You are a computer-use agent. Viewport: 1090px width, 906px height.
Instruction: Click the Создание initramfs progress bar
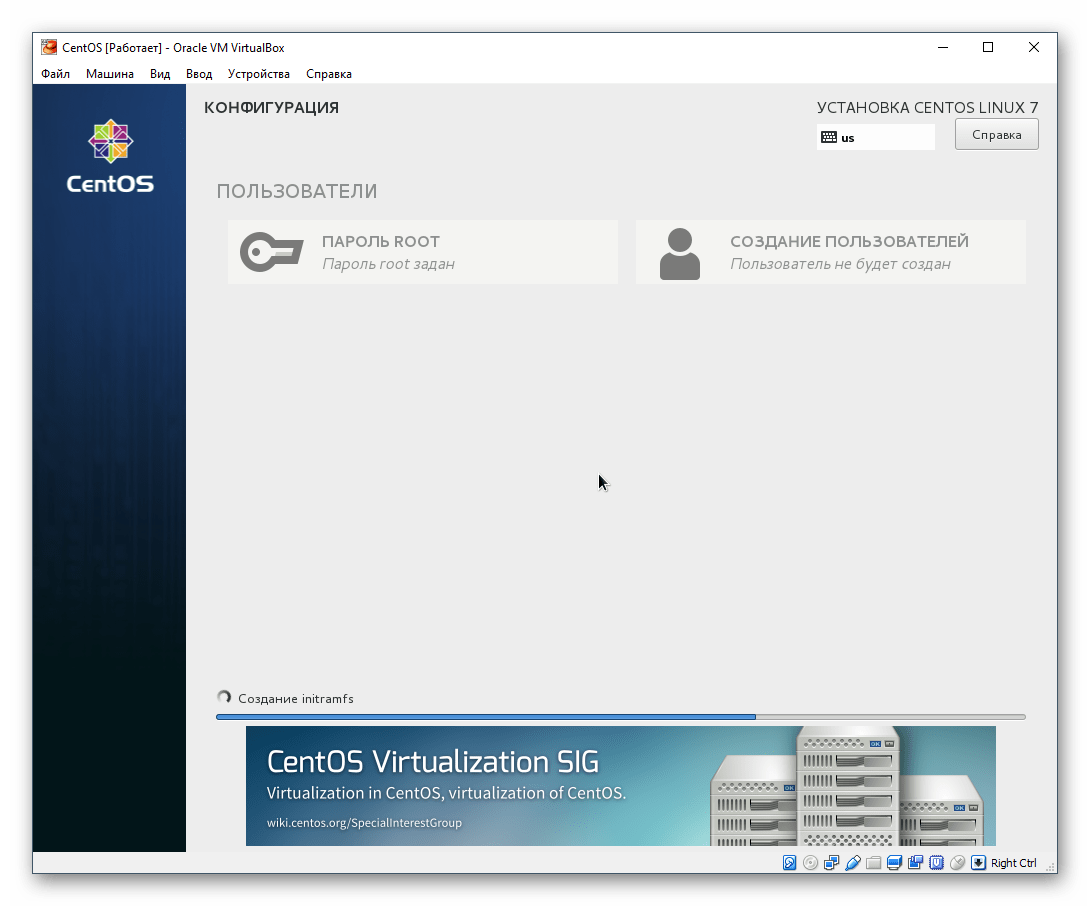[620, 716]
